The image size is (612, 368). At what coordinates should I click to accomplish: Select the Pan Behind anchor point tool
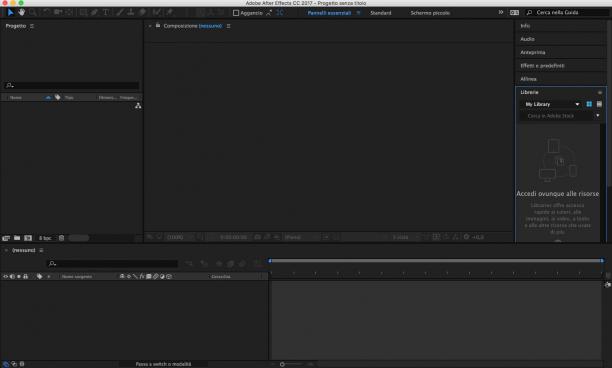(69, 12)
